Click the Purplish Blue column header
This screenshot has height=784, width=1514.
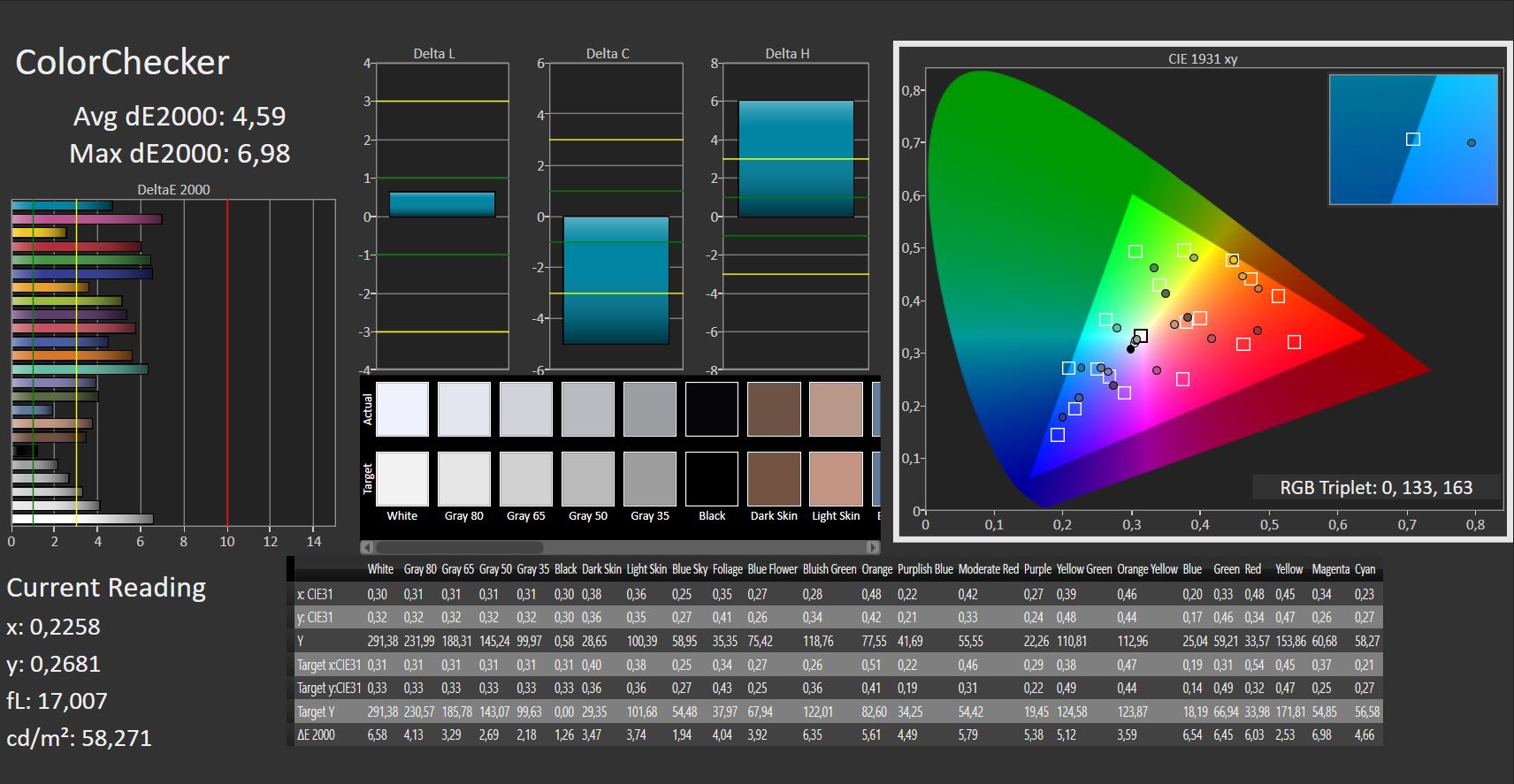[924, 569]
